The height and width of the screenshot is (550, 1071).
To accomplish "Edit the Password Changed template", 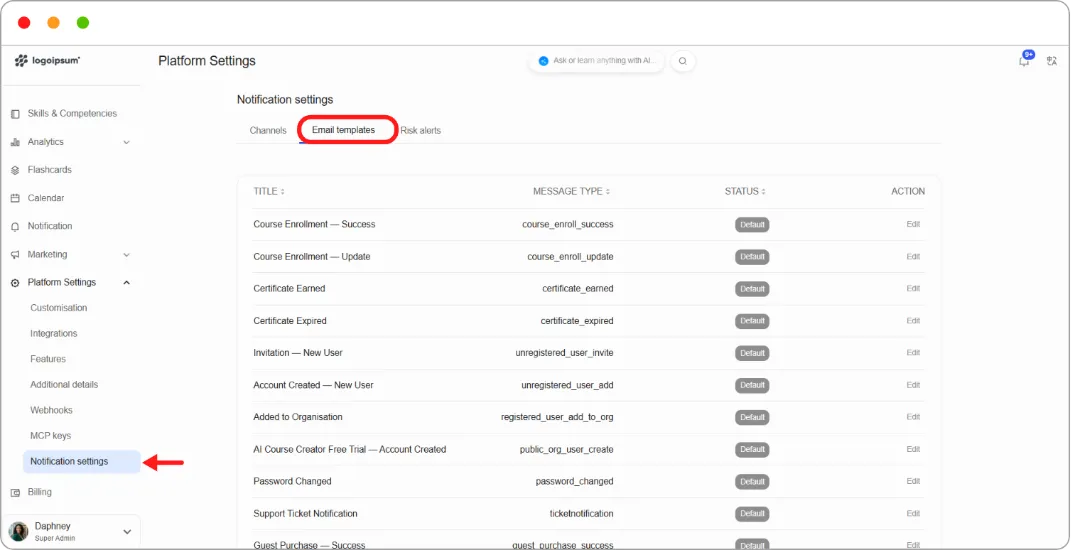I will 913,481.
